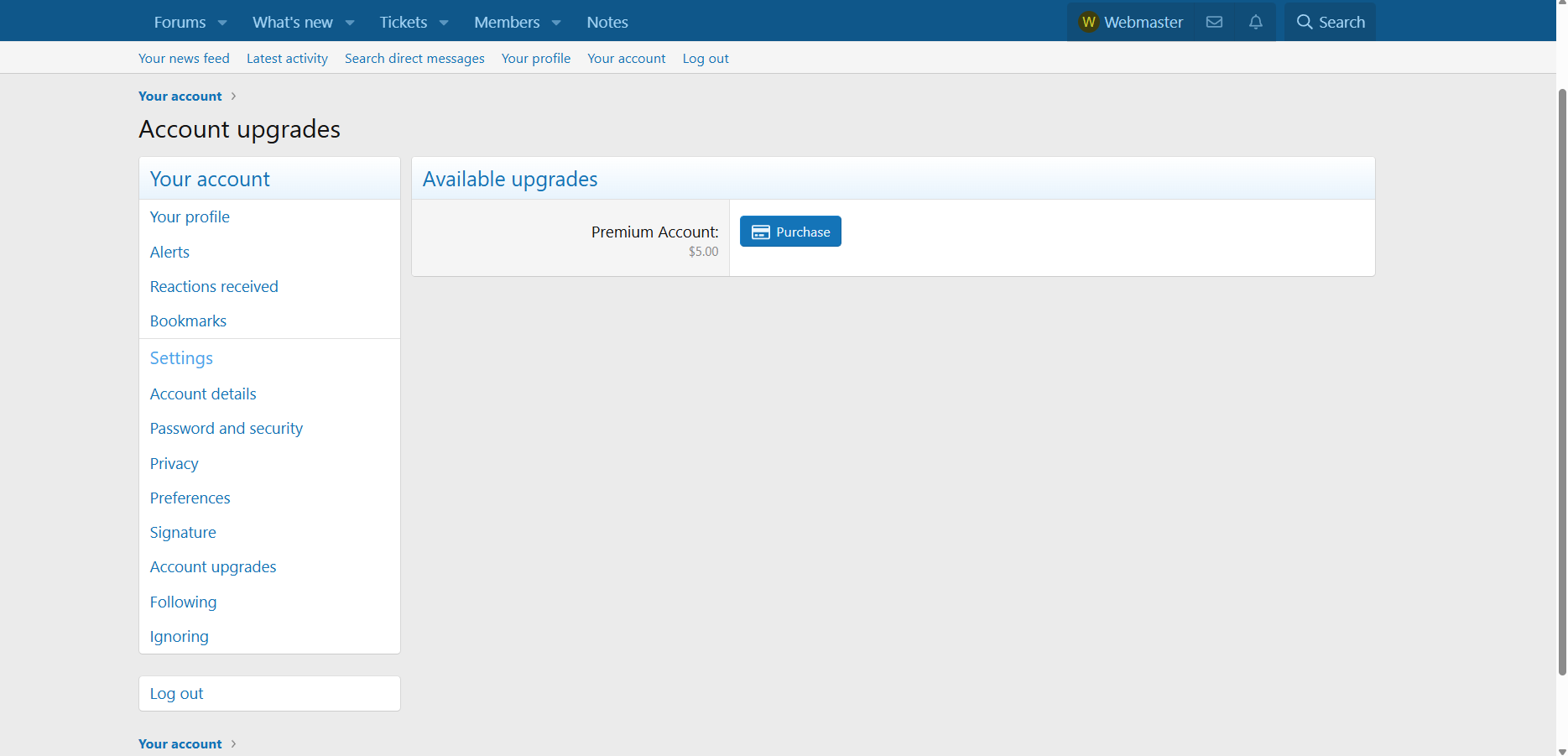Open the Notes menu item
Viewport: 1568px width, 756px height.
coord(607,22)
